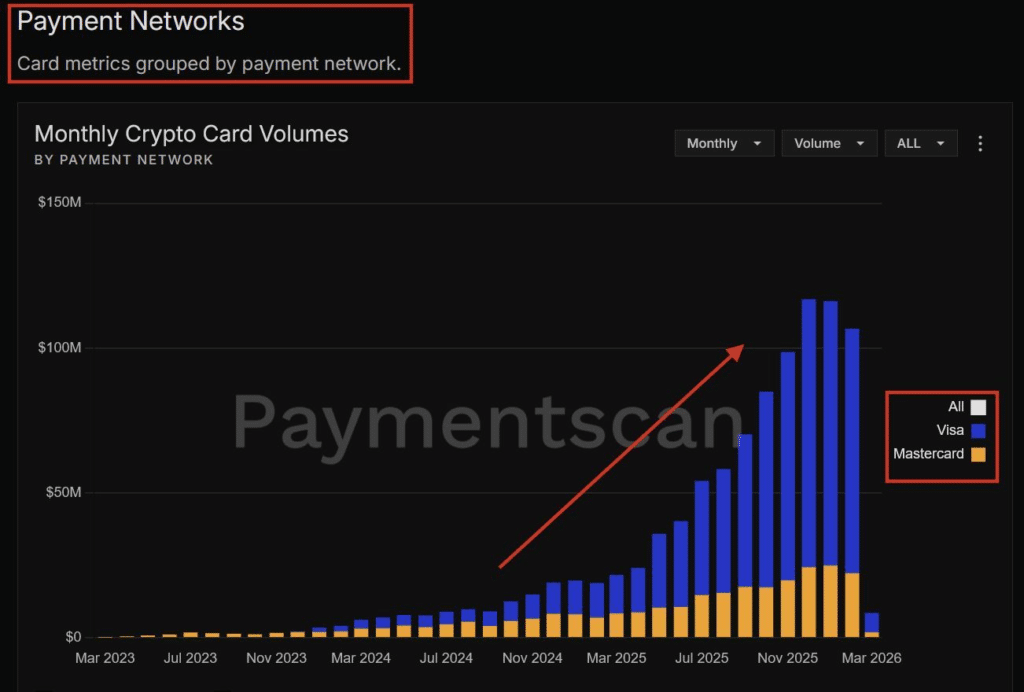Click the Mar 2023 axis label
Image resolution: width=1024 pixels, height=692 pixels.
click(104, 657)
